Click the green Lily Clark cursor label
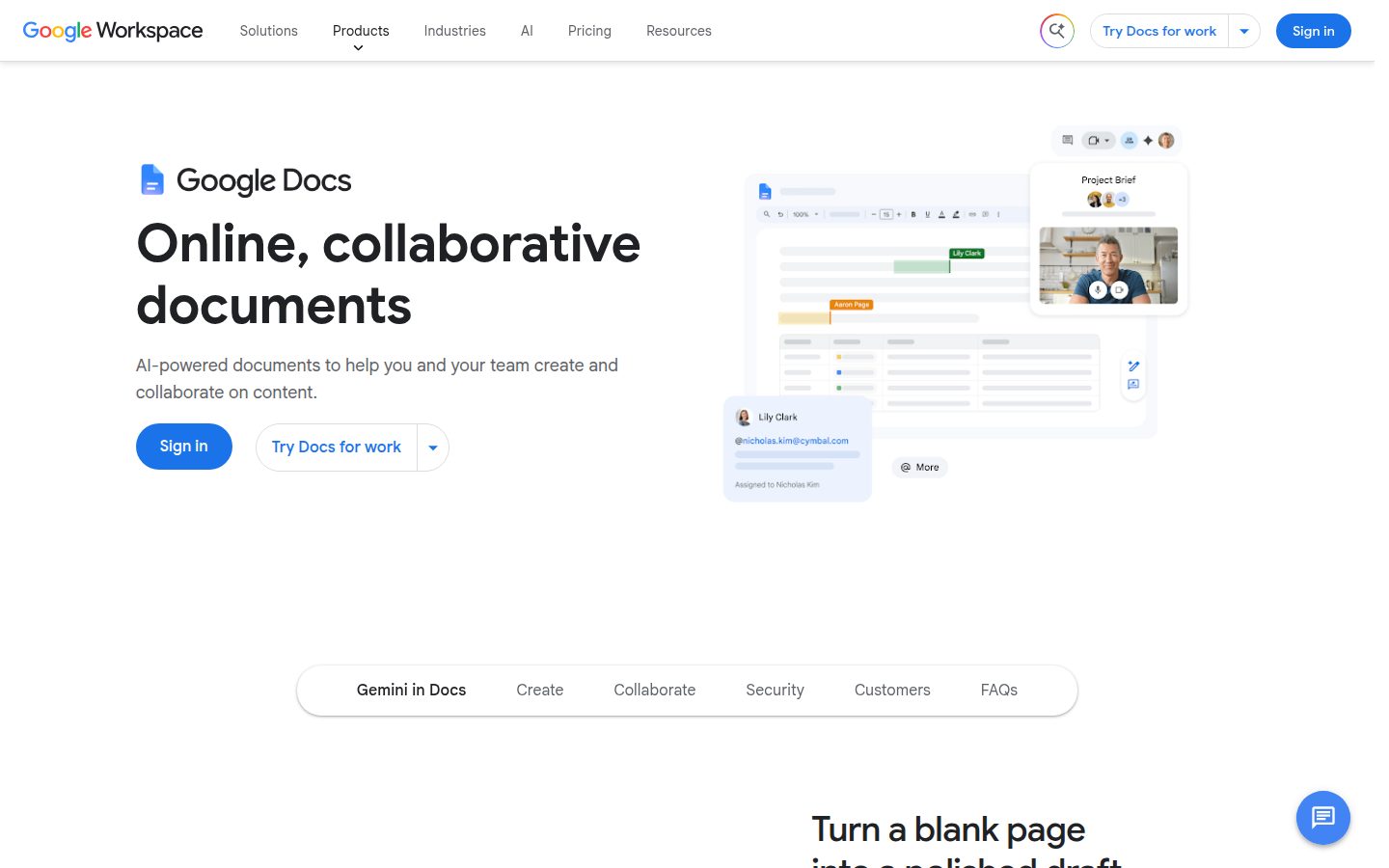Screen dimensions: 1389x868 click(967, 254)
